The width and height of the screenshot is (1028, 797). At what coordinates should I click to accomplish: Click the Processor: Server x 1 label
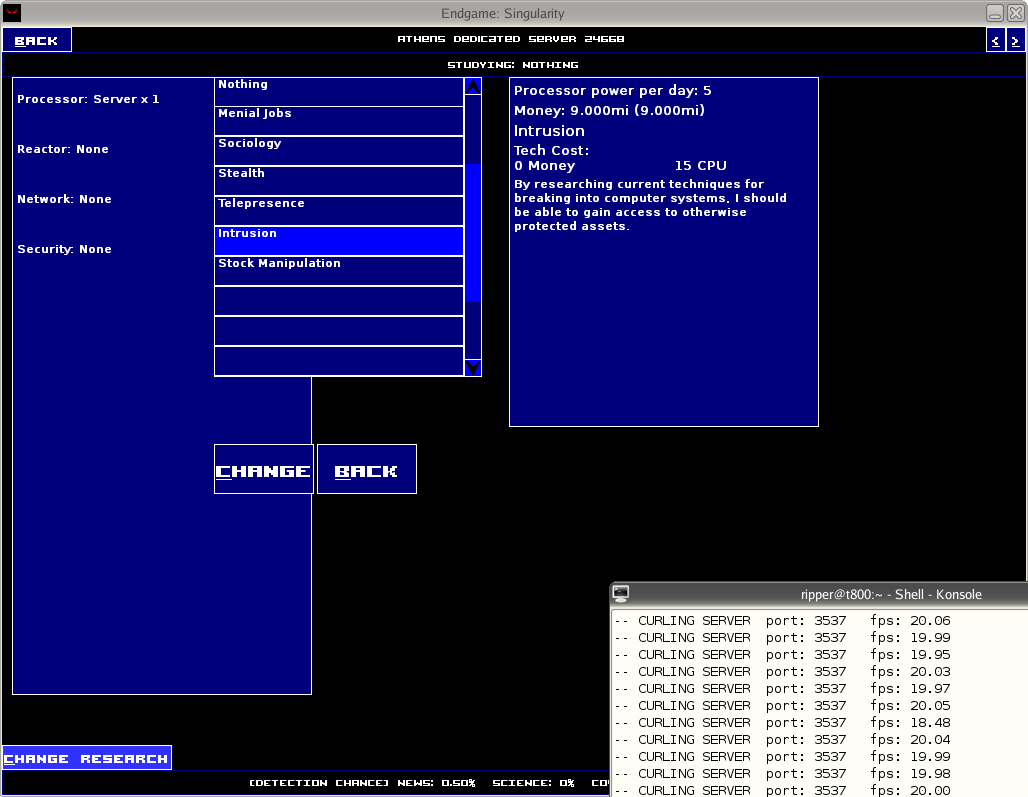[88, 100]
